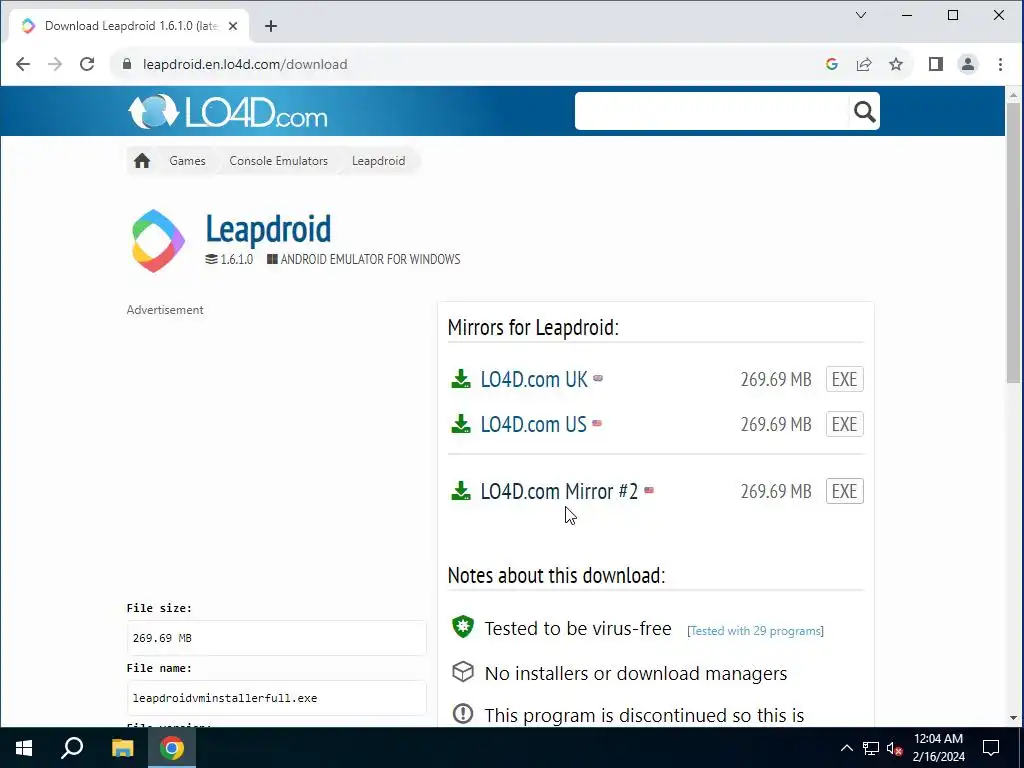The height and width of the screenshot is (768, 1024).
Task: Open Leapdroid breadcrumb
Action: point(378,161)
